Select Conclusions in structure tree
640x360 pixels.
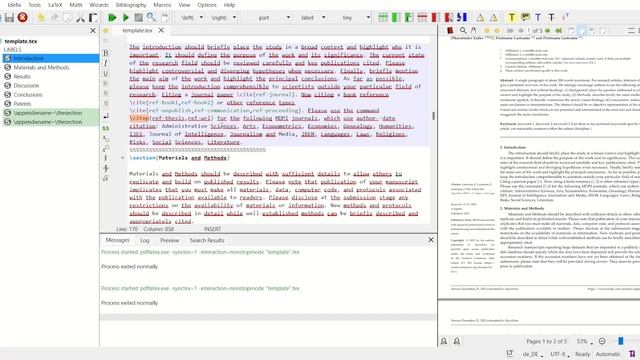pyautogui.click(x=28, y=94)
